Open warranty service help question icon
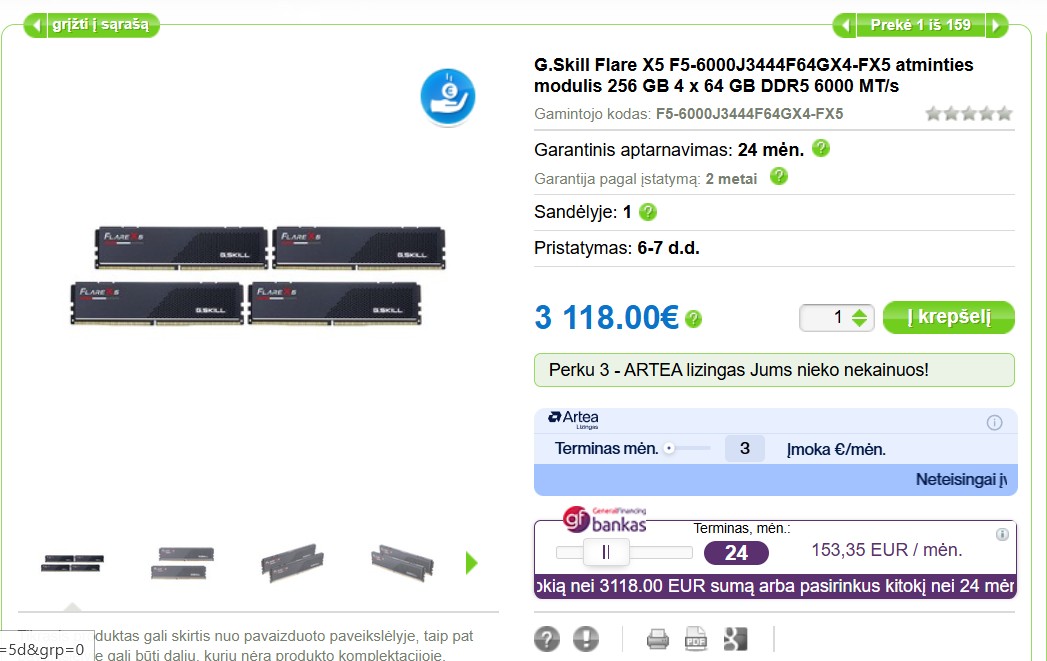 (x=821, y=148)
